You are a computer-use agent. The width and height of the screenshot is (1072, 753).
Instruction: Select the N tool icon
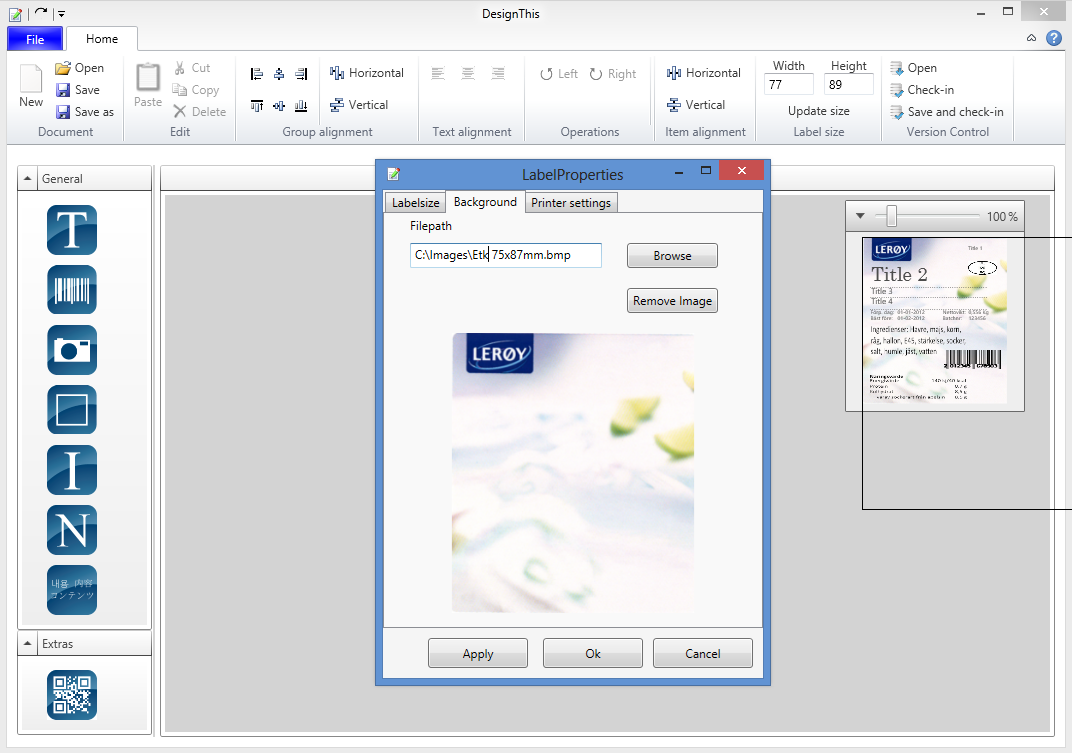(x=72, y=530)
